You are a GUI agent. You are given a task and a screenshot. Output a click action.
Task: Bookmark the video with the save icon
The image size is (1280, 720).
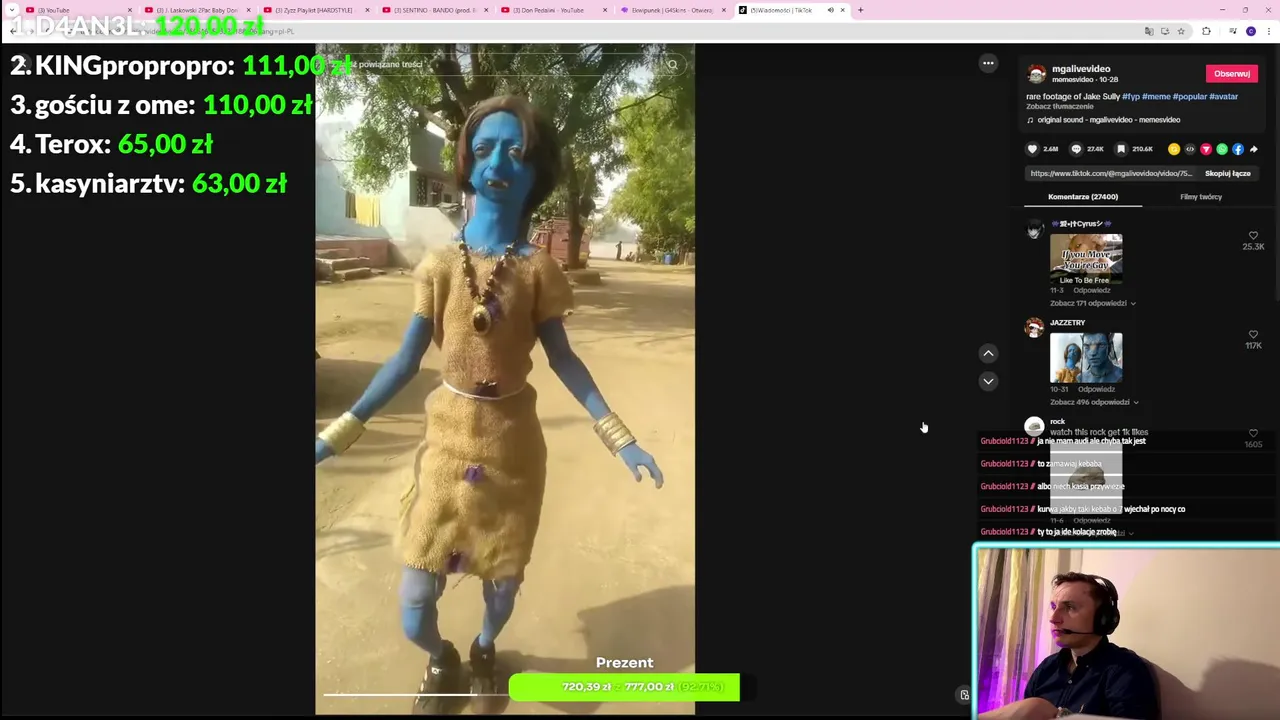1121,149
